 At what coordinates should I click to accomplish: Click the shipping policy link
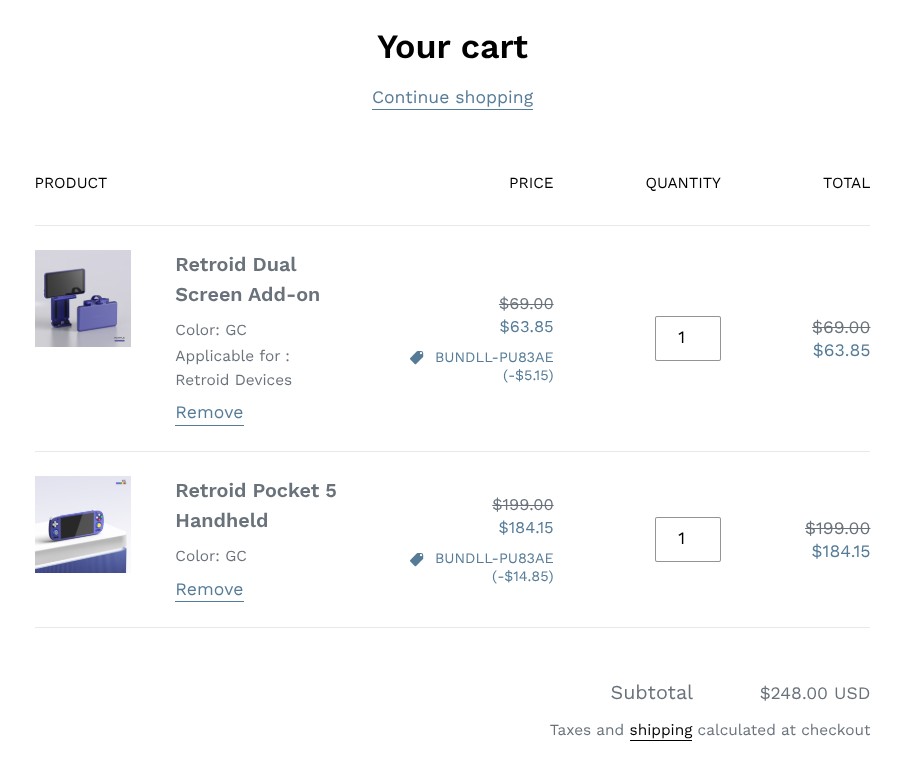pyautogui.click(x=660, y=730)
